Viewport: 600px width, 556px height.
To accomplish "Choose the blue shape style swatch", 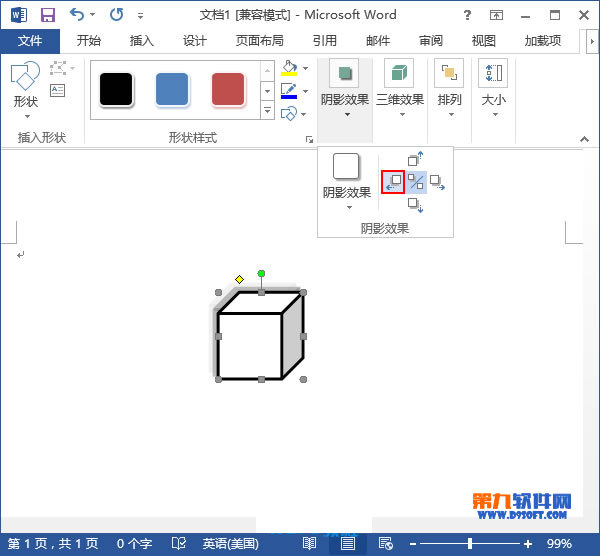I will (x=172, y=90).
